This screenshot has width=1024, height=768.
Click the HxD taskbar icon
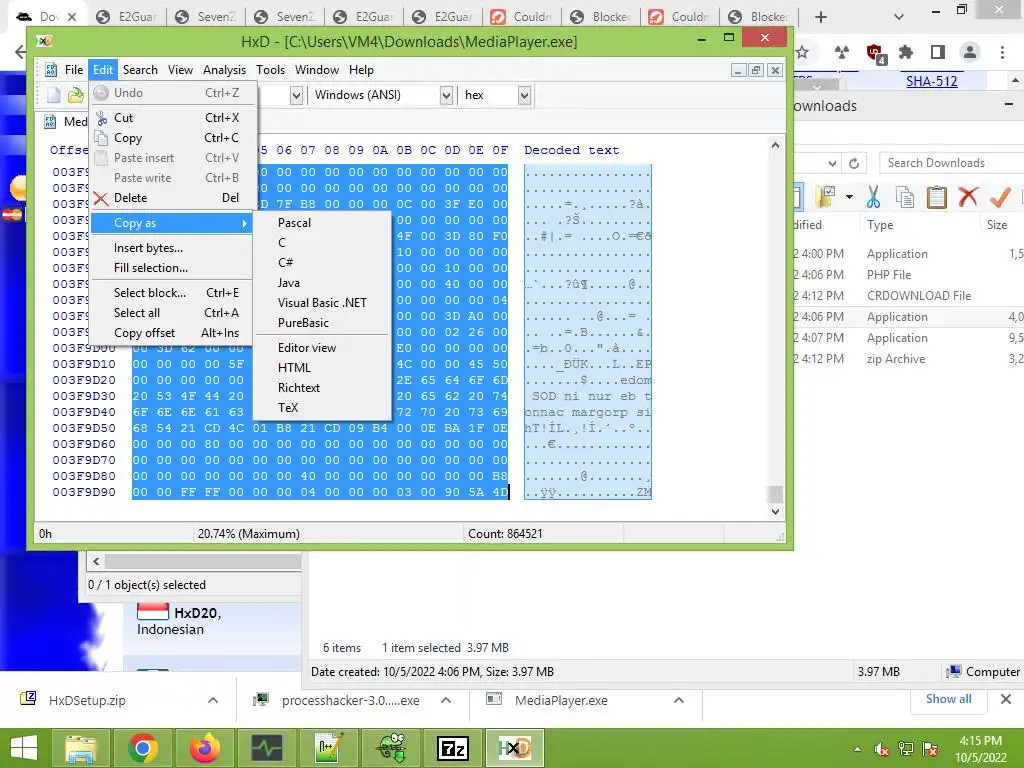click(x=515, y=748)
